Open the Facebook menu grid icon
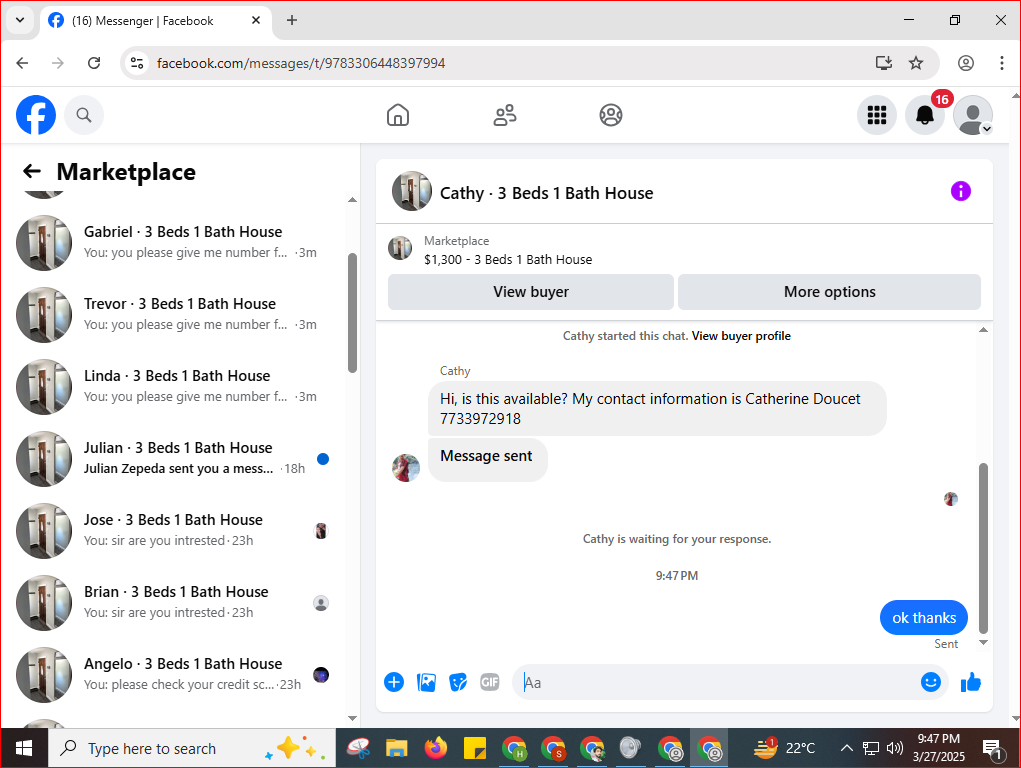 tap(876, 115)
